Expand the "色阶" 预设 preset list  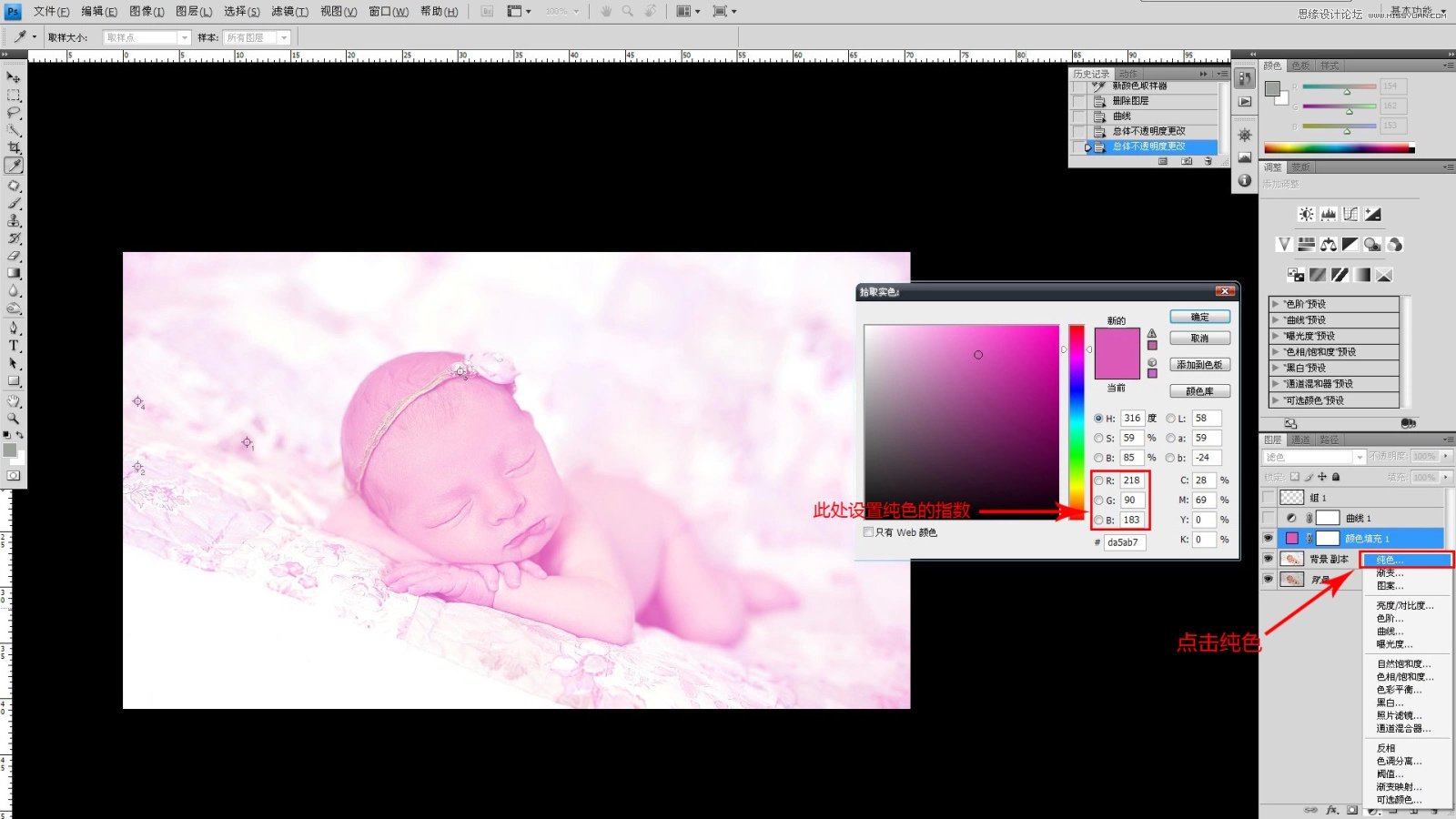tap(1276, 304)
